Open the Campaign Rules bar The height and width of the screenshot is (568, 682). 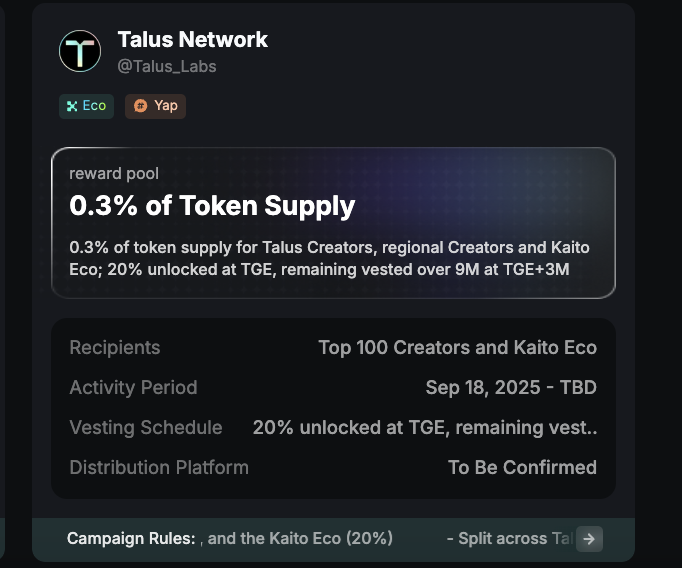coord(300,539)
